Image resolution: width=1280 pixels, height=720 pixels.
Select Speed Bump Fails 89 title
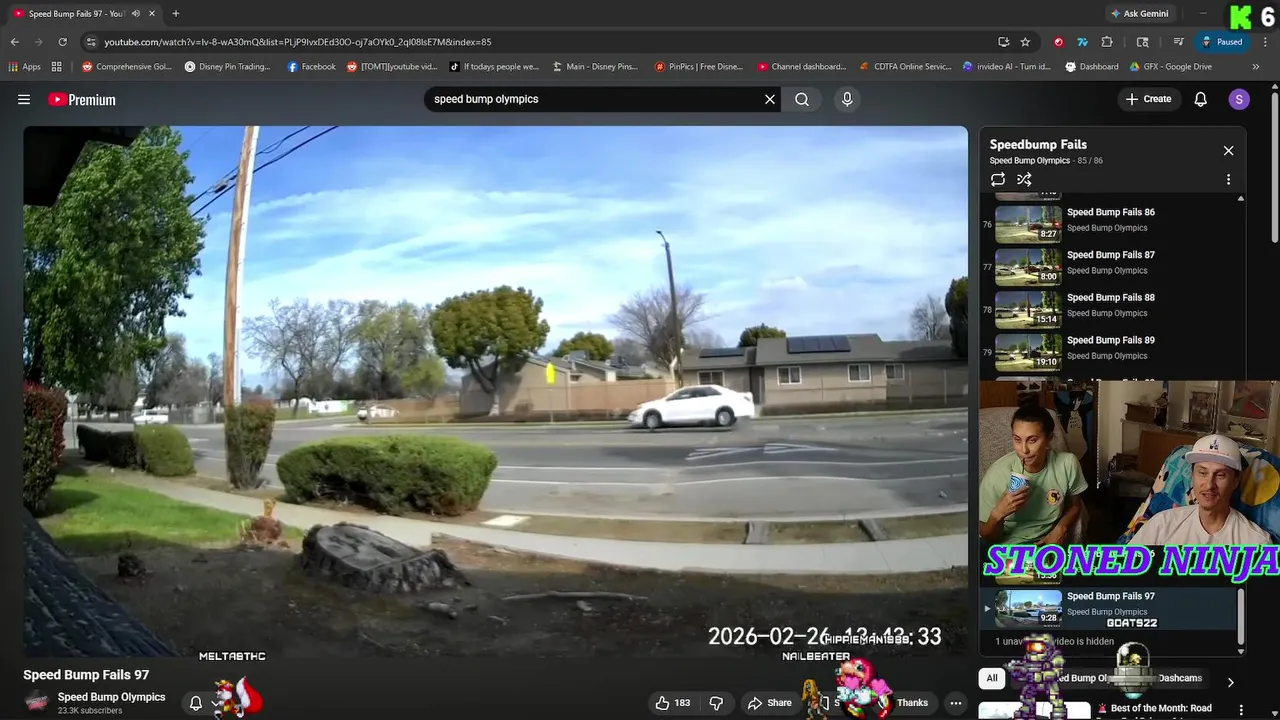tap(1110, 341)
